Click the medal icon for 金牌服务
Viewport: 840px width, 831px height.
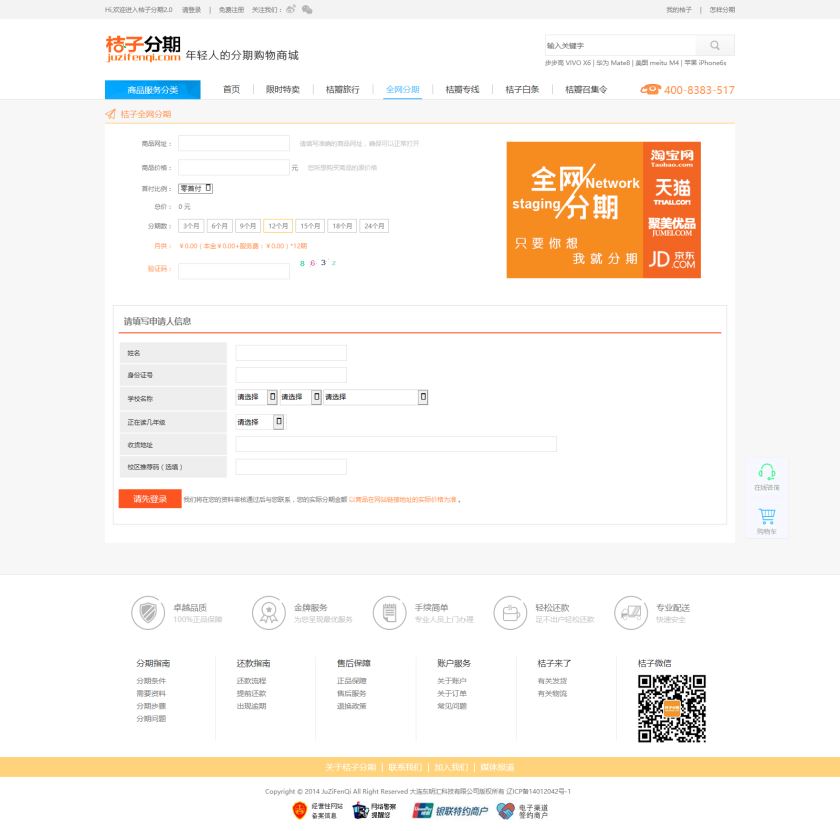(268, 612)
